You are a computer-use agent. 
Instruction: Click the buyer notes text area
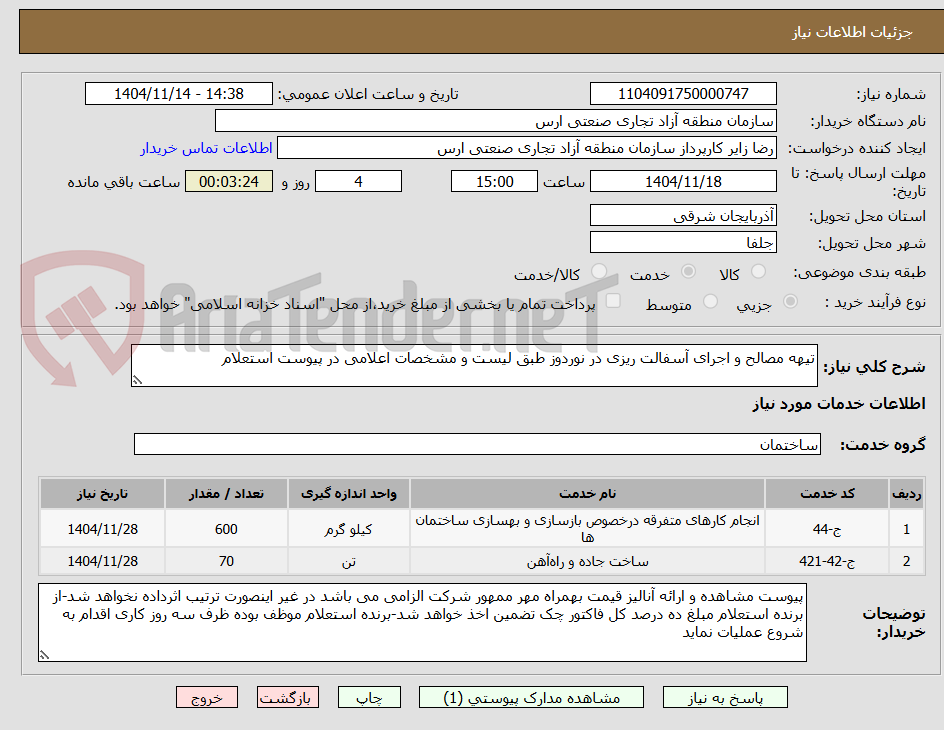(x=423, y=622)
